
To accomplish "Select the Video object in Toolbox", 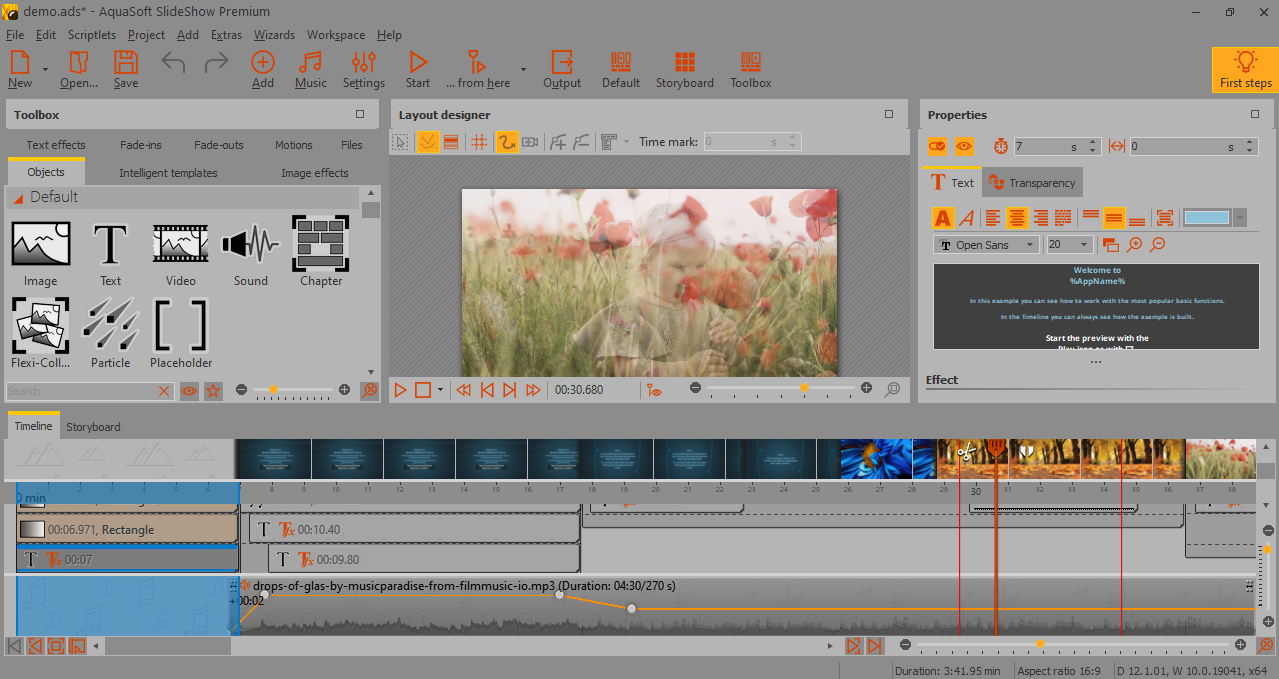I will click(x=181, y=254).
